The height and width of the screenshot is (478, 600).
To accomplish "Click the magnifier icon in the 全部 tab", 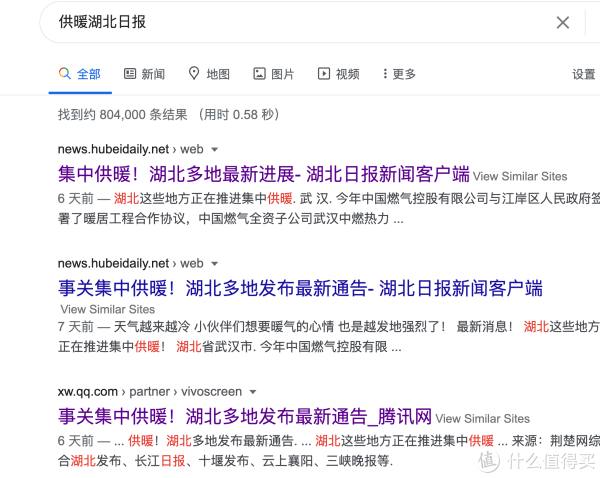I will click(65, 73).
